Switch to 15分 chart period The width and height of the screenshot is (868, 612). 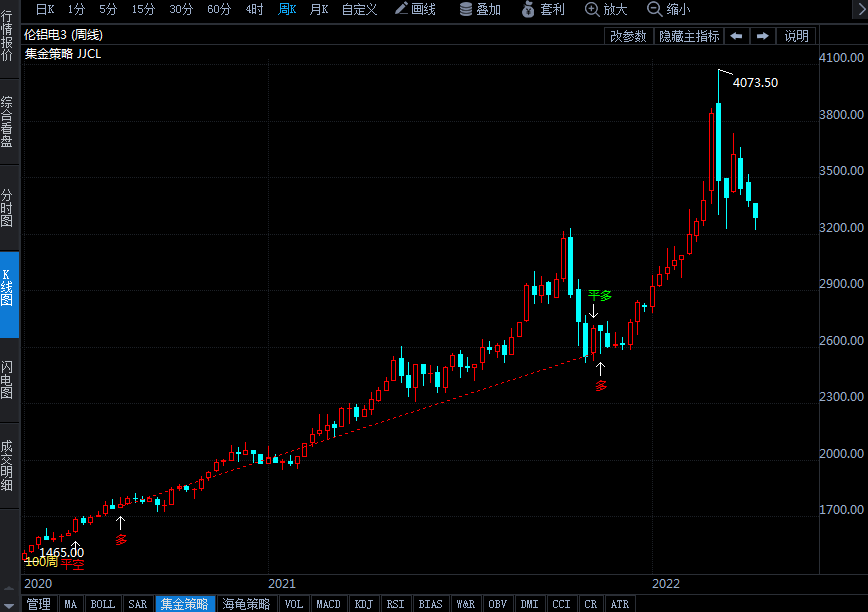[x=143, y=9]
